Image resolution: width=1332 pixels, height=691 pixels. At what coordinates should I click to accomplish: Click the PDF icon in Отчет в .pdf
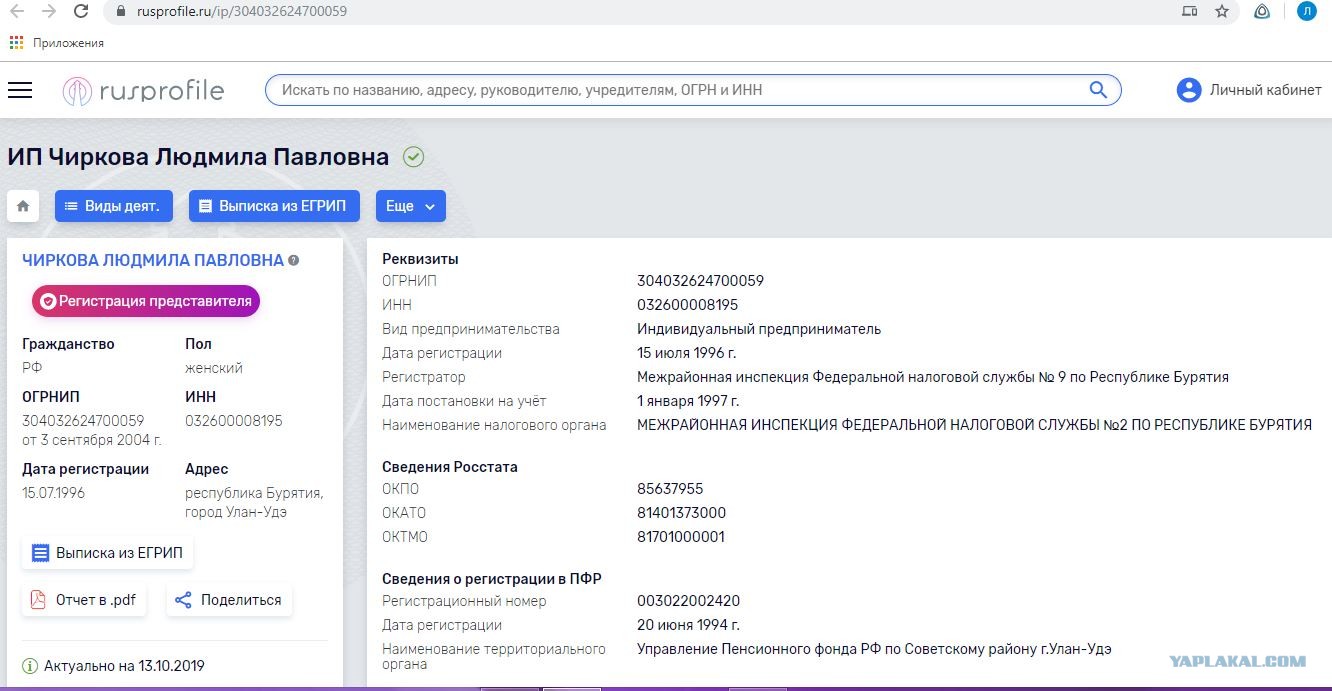coord(38,600)
